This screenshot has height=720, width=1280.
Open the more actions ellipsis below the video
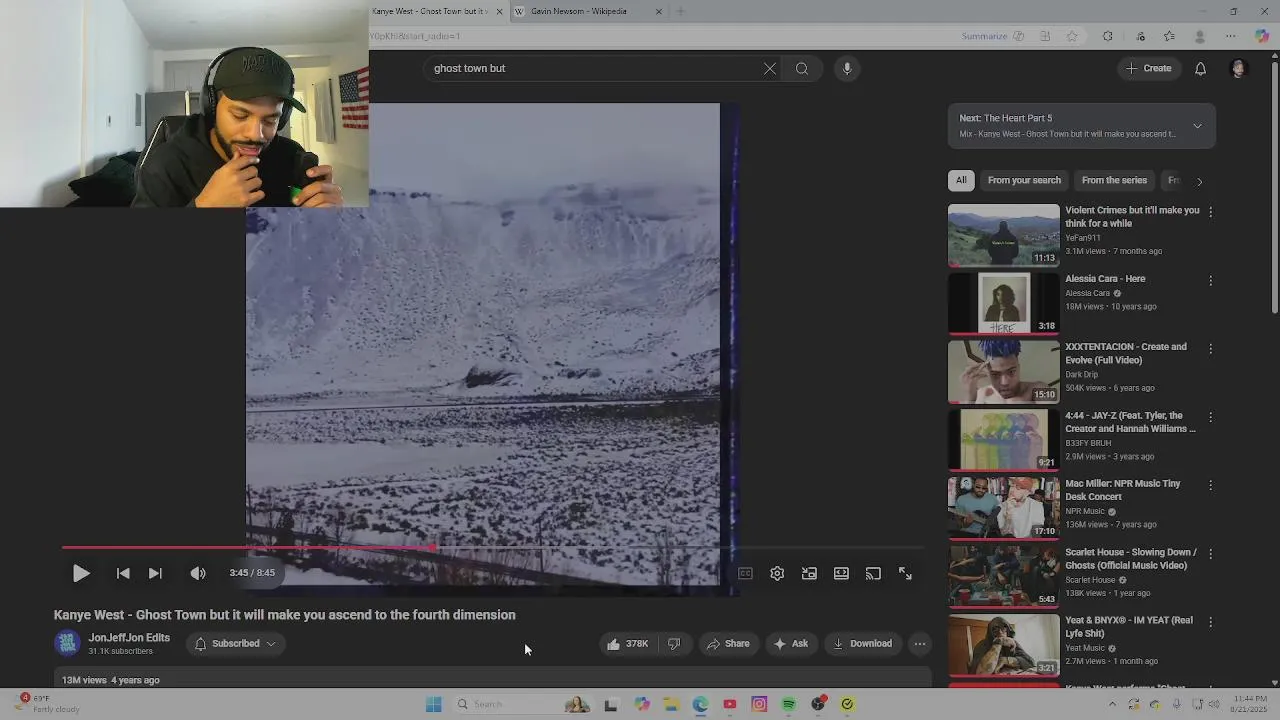(x=920, y=644)
